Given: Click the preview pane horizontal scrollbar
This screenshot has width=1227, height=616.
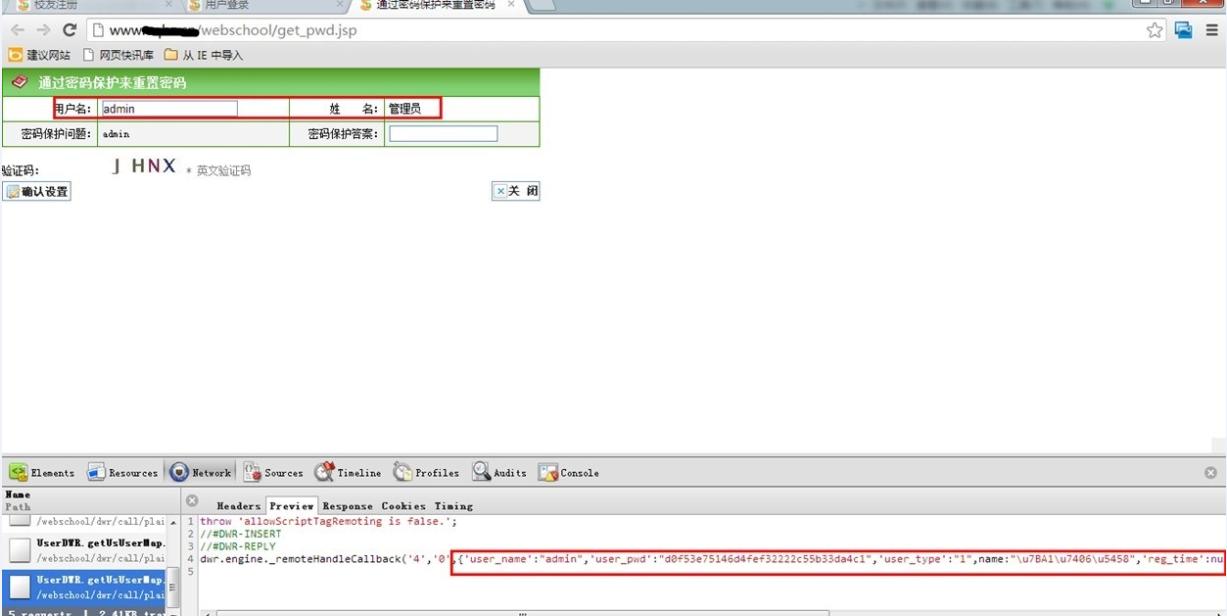Looking at the screenshot, I should tap(520, 611).
